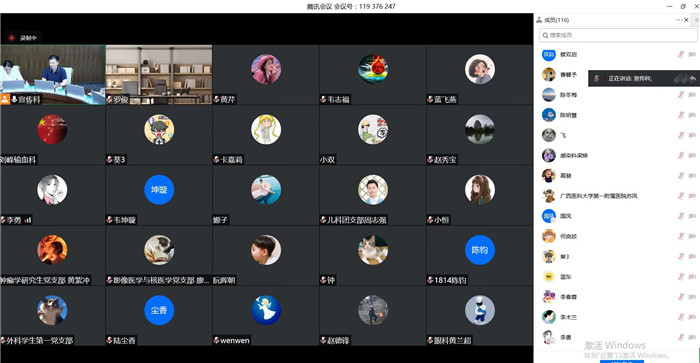Click the recording status indicator

point(23,38)
